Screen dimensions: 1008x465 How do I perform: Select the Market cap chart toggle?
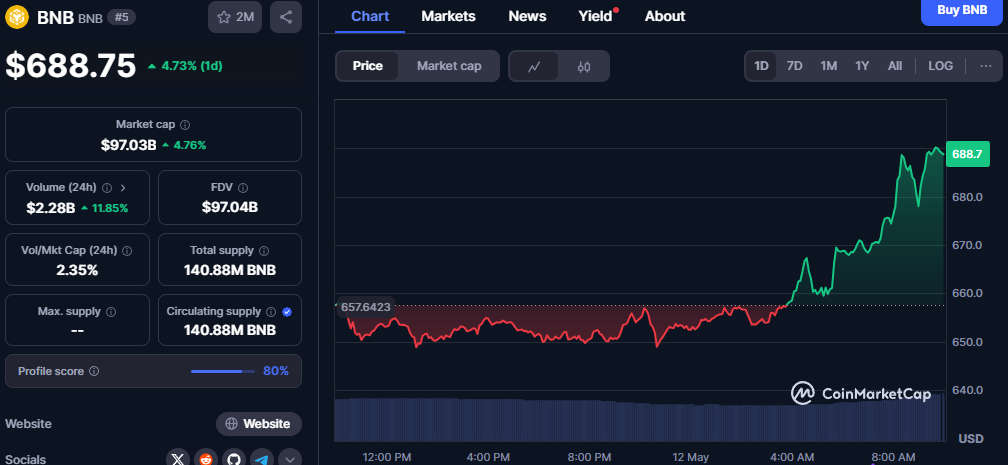449,66
